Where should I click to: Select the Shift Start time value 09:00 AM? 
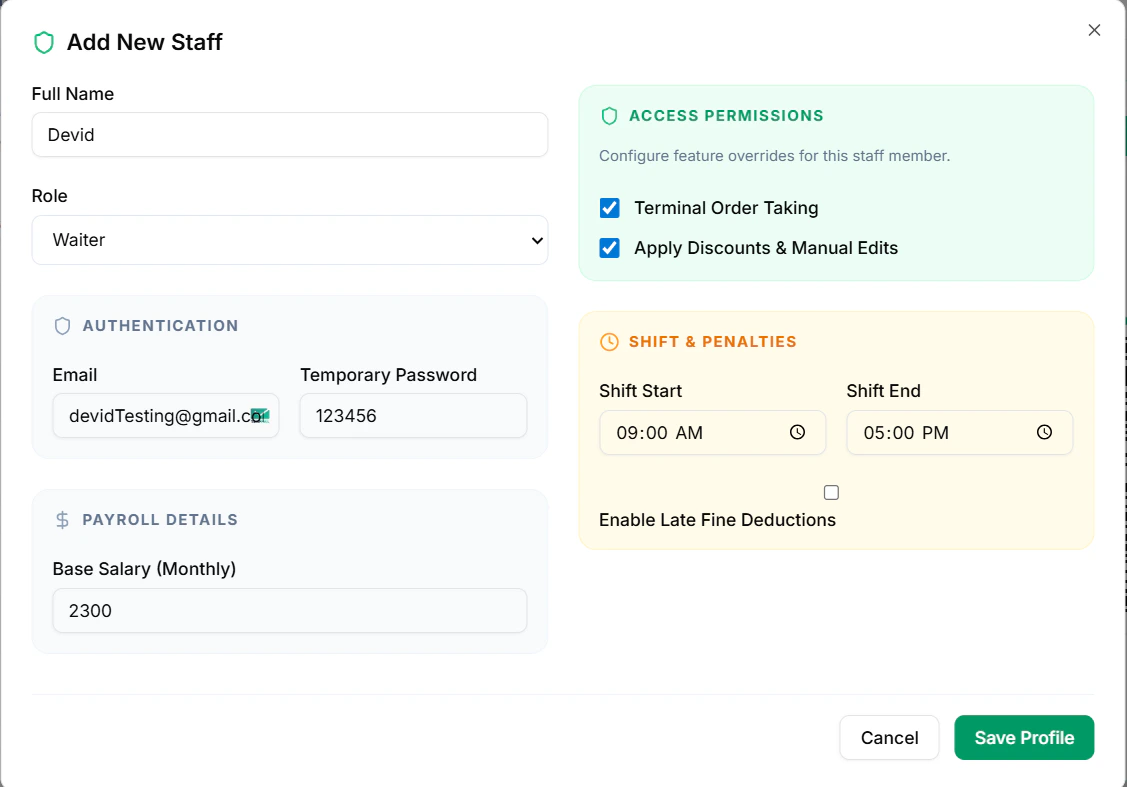(x=660, y=433)
